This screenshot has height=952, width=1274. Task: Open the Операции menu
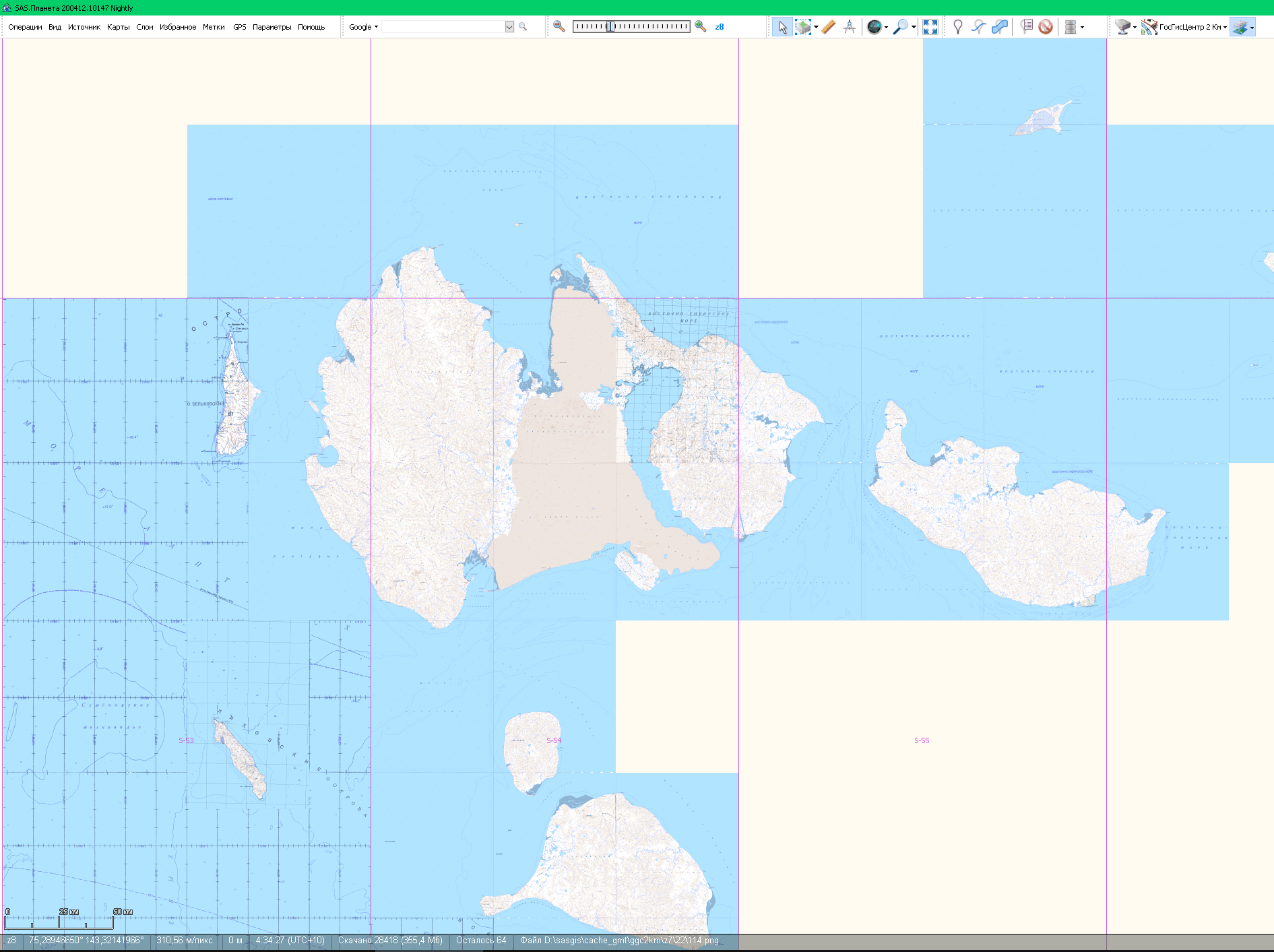tap(25, 27)
